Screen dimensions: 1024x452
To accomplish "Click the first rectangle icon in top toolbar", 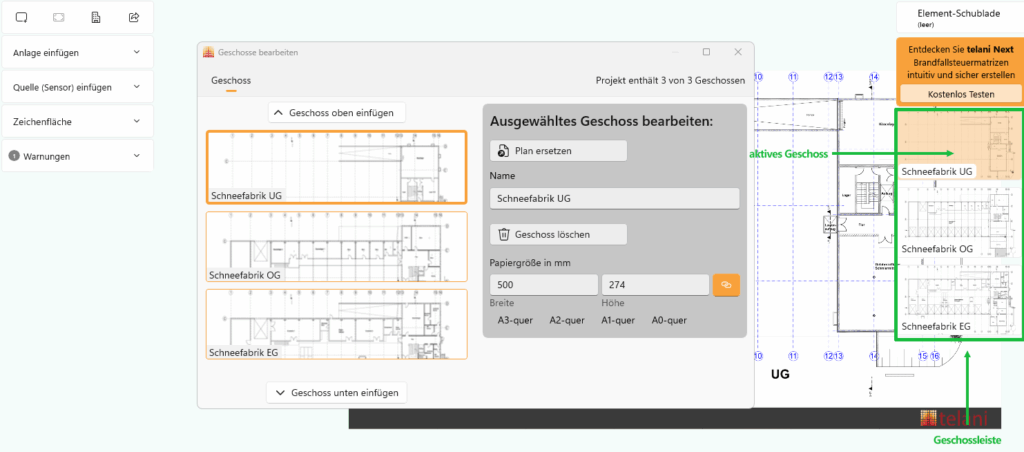I will 21,17.
